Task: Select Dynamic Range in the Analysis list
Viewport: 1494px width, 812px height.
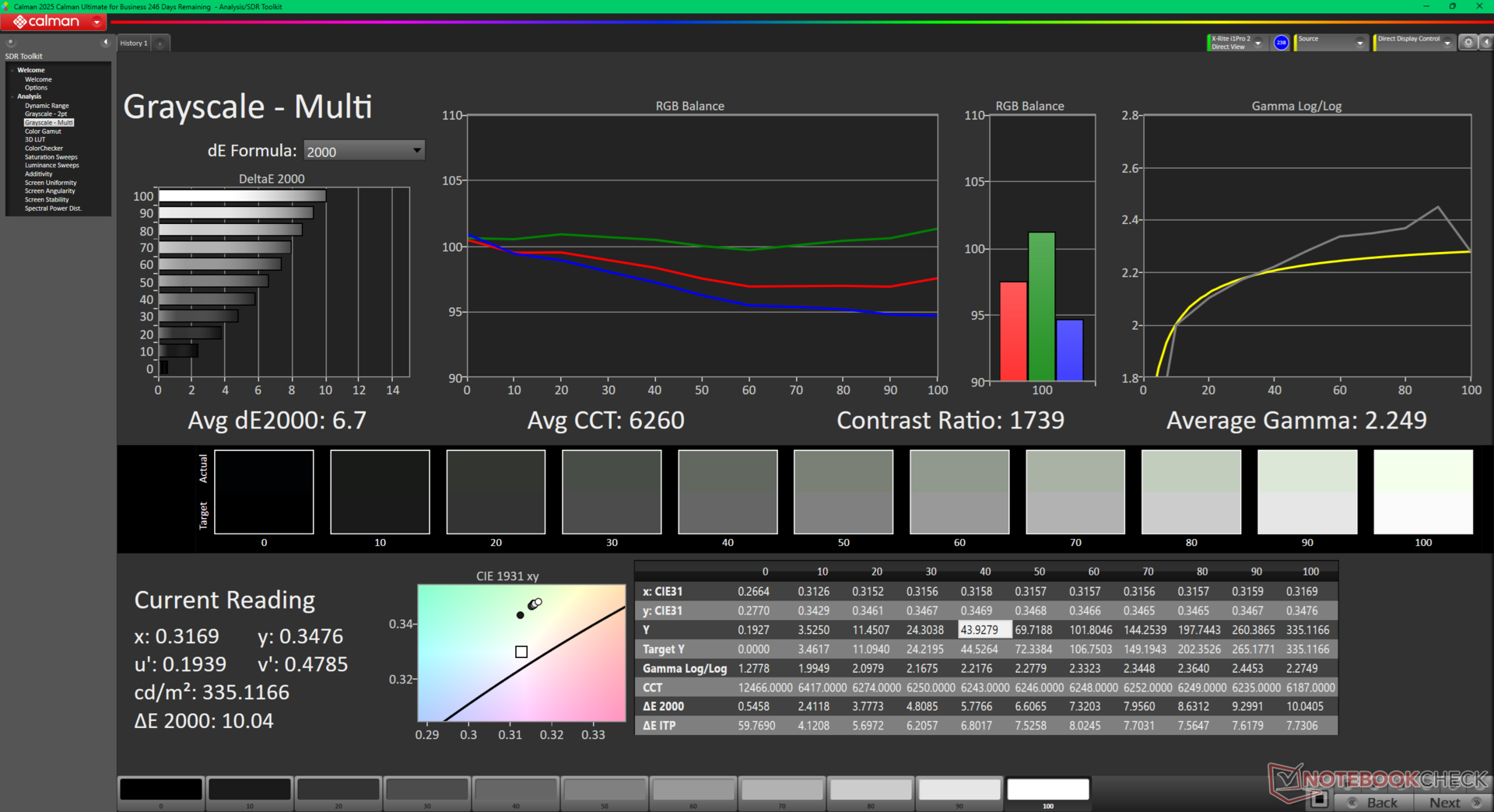Action: (47, 106)
